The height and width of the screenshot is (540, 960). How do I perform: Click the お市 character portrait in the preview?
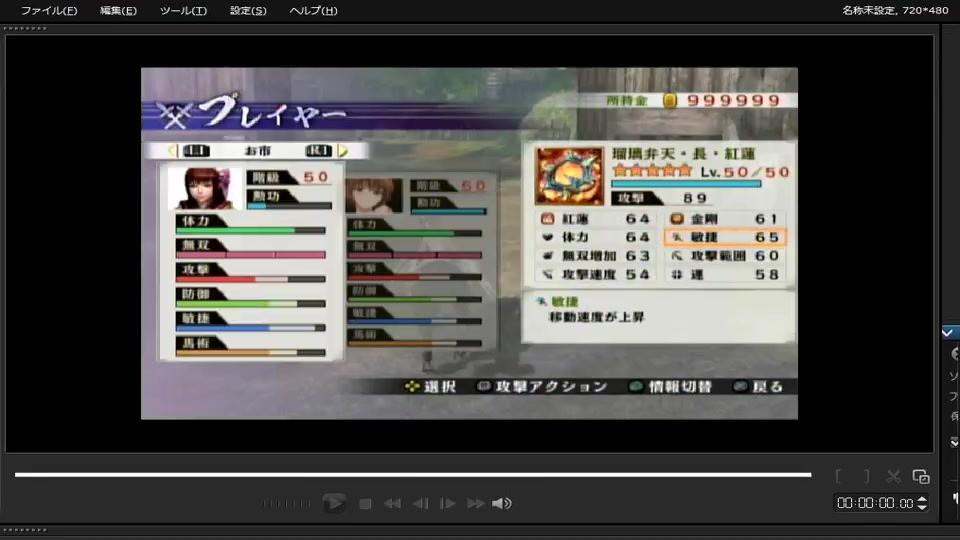click(204, 189)
